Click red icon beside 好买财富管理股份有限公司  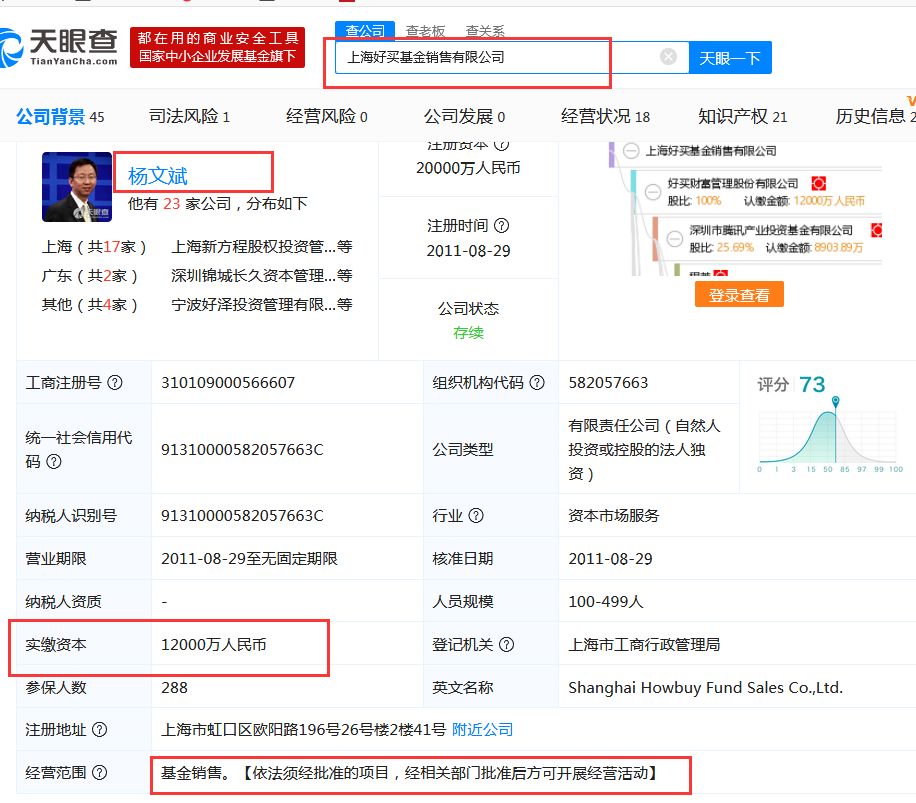[818, 183]
